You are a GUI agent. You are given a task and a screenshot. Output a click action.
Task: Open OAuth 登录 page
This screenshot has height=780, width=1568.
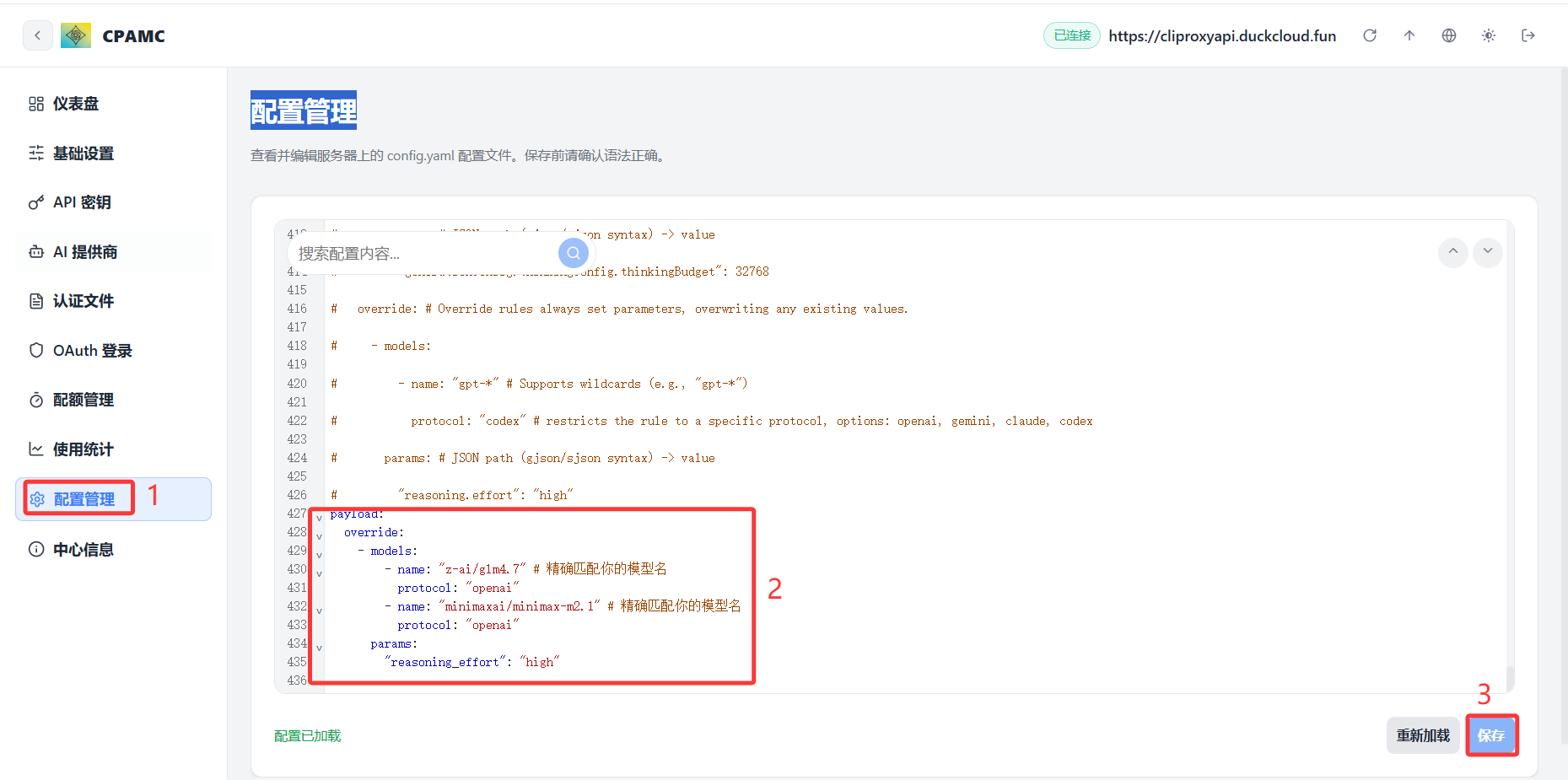[x=113, y=351]
